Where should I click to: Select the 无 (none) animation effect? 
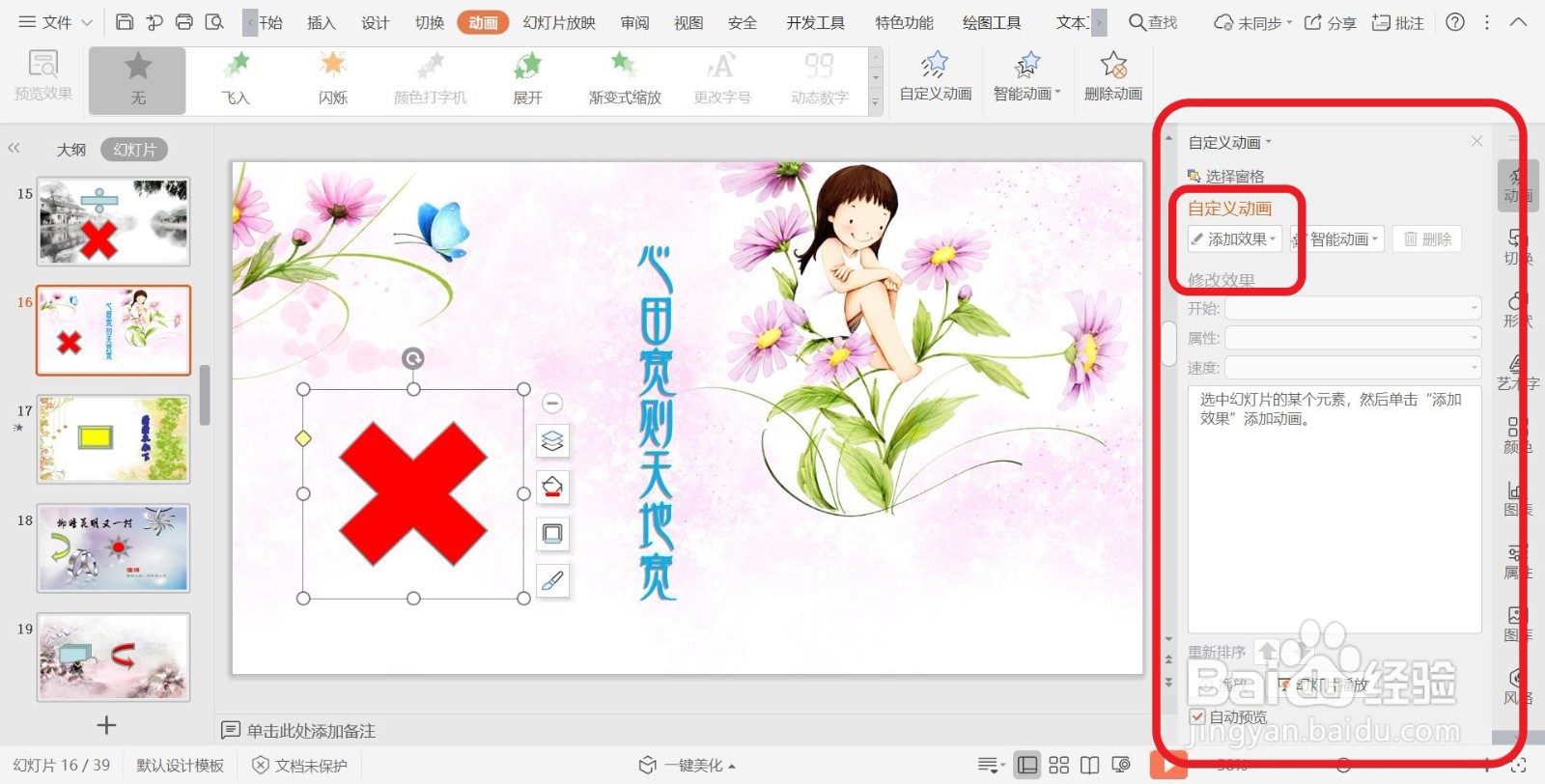pos(138,81)
